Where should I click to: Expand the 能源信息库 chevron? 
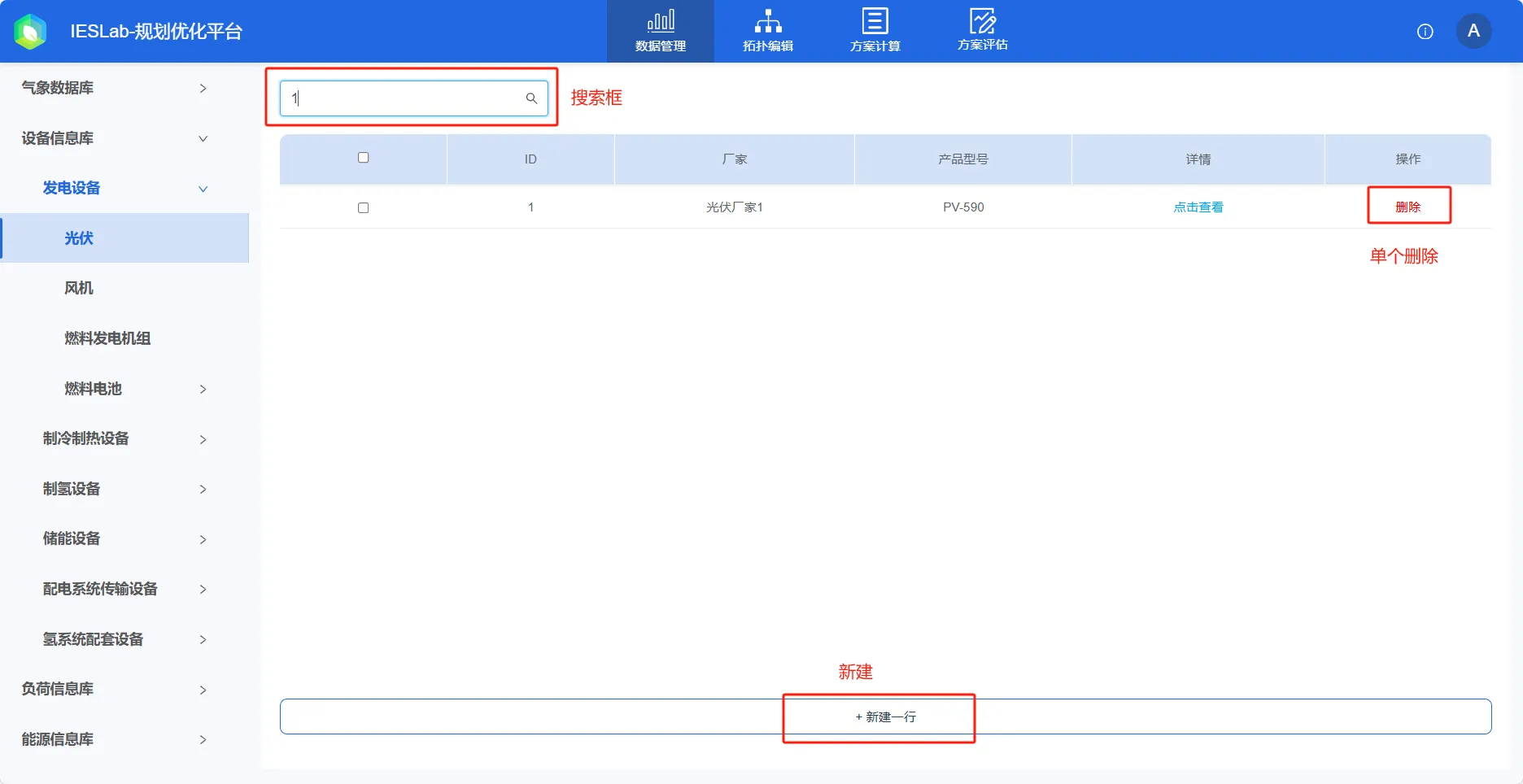point(203,739)
